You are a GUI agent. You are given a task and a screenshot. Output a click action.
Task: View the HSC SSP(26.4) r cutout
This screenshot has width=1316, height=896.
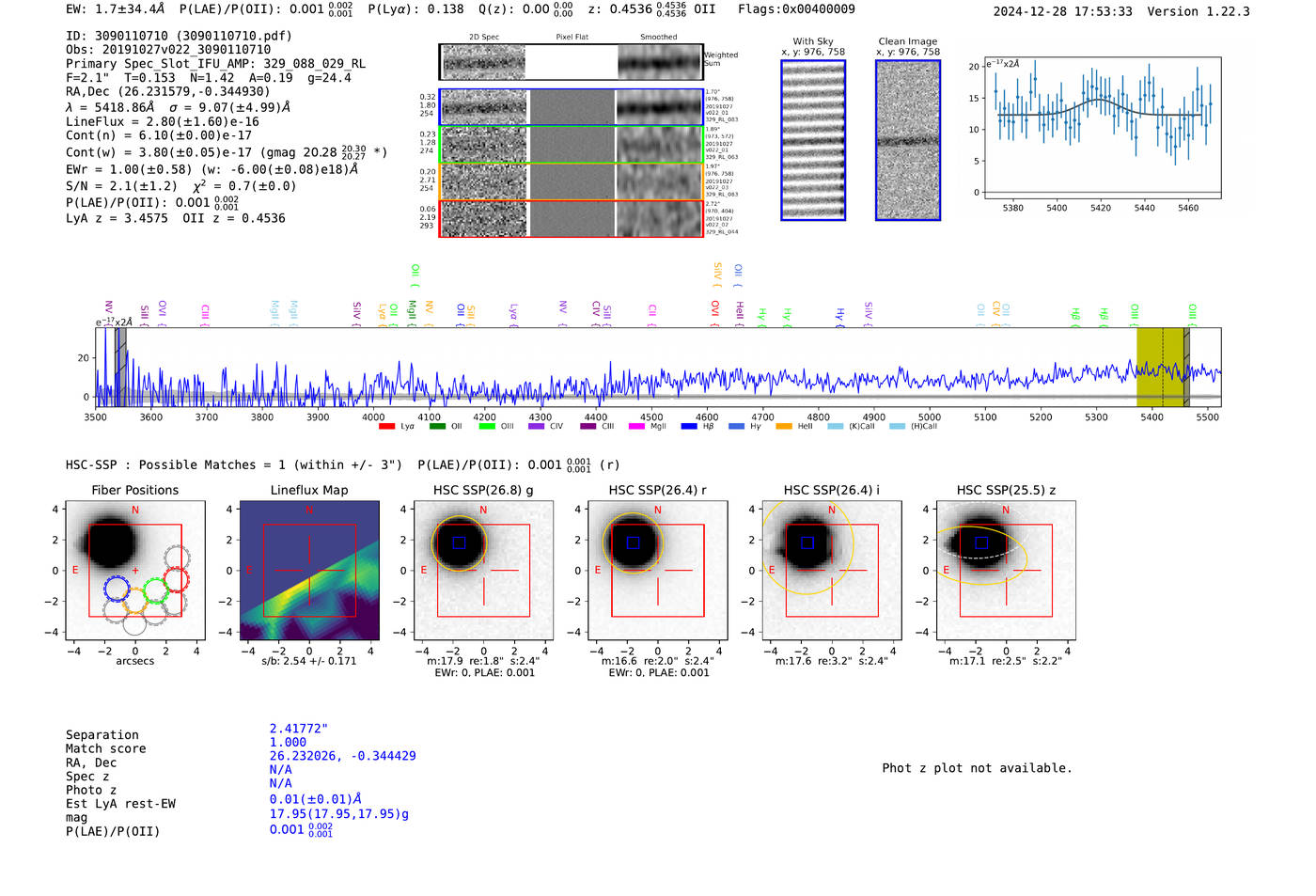coord(658,571)
